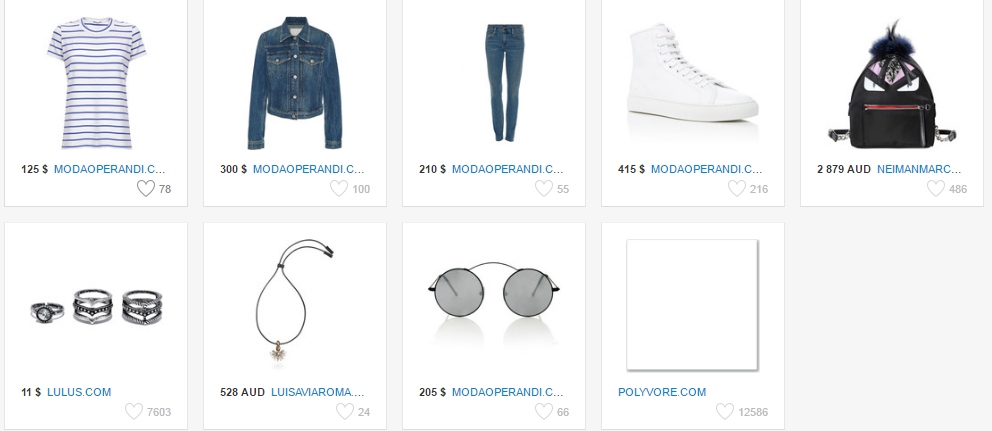Like the monster backpack with 486 likes
The image size is (992, 431).
click(936, 188)
